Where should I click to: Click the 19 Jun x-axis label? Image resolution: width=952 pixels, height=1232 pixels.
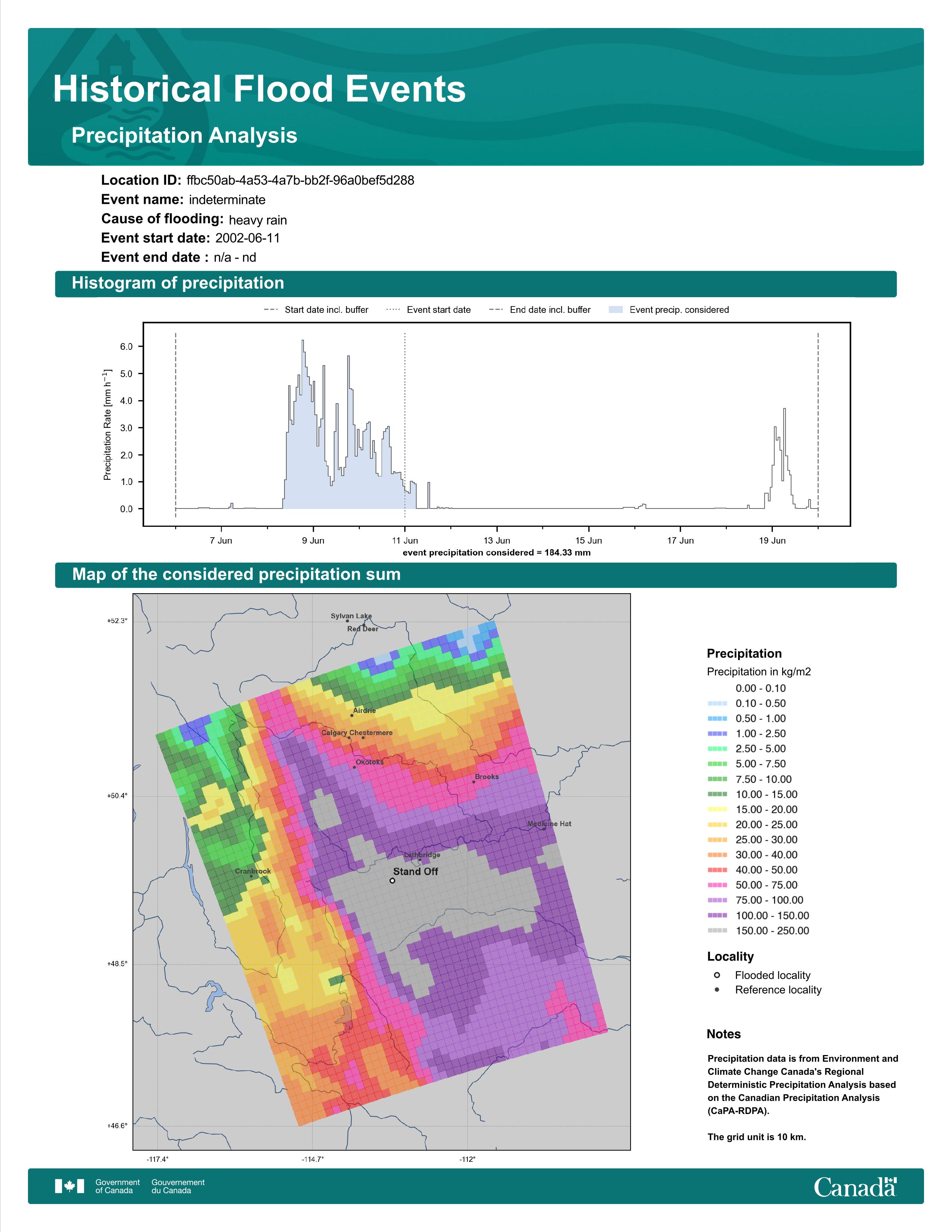[772, 541]
